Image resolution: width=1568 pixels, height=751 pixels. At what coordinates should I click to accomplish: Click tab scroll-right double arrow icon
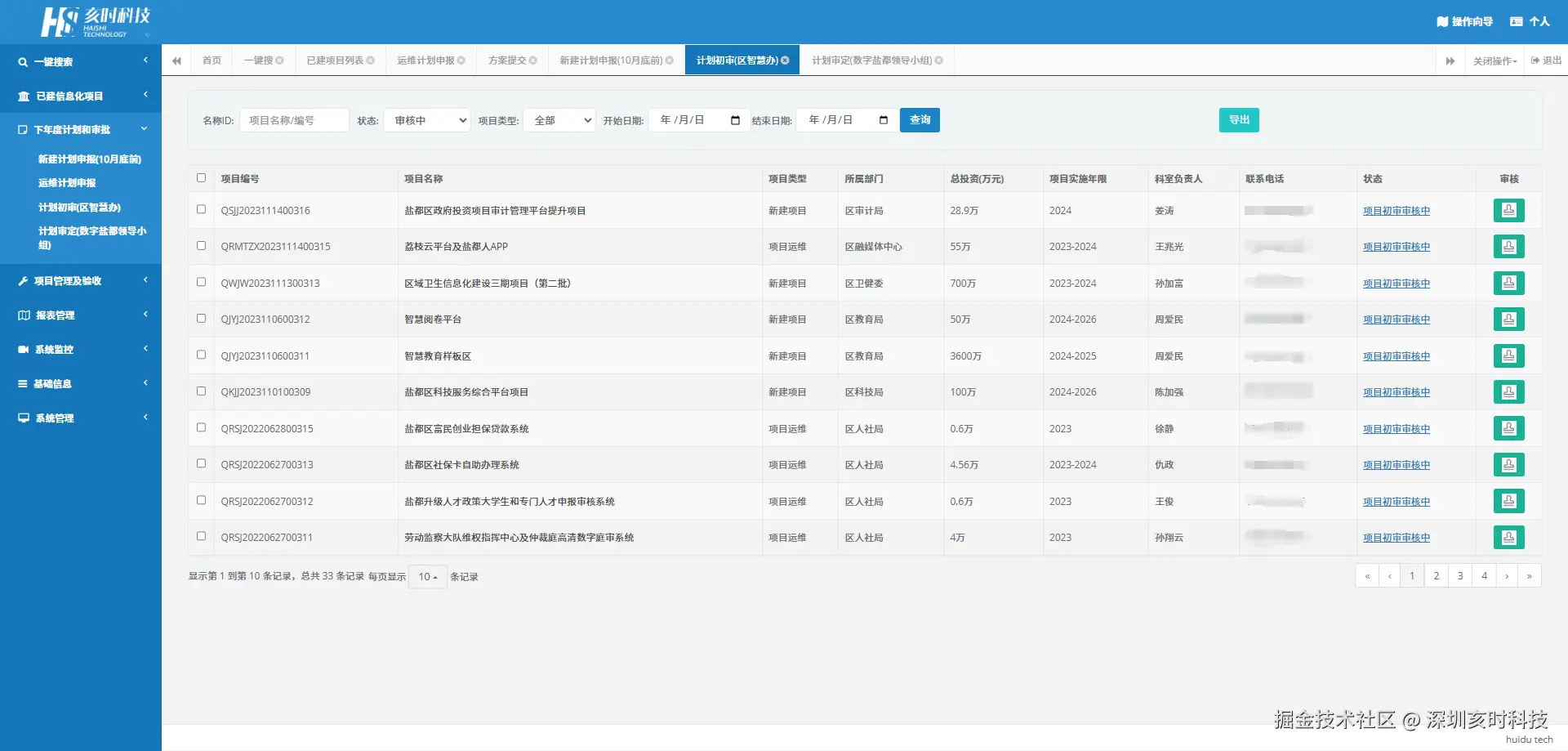[x=1450, y=61]
